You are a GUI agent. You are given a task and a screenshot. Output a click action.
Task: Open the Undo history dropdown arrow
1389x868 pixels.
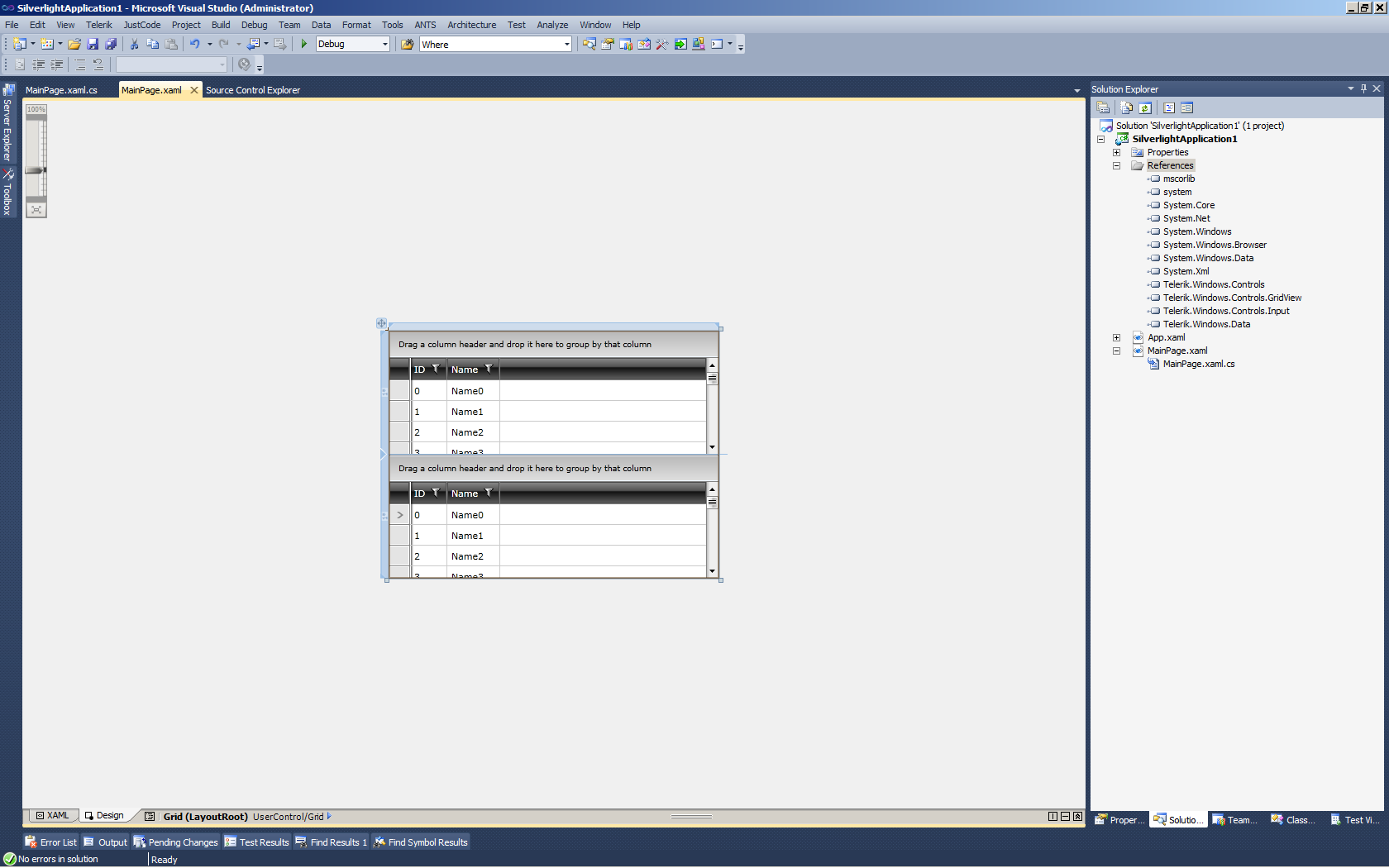click(x=210, y=44)
